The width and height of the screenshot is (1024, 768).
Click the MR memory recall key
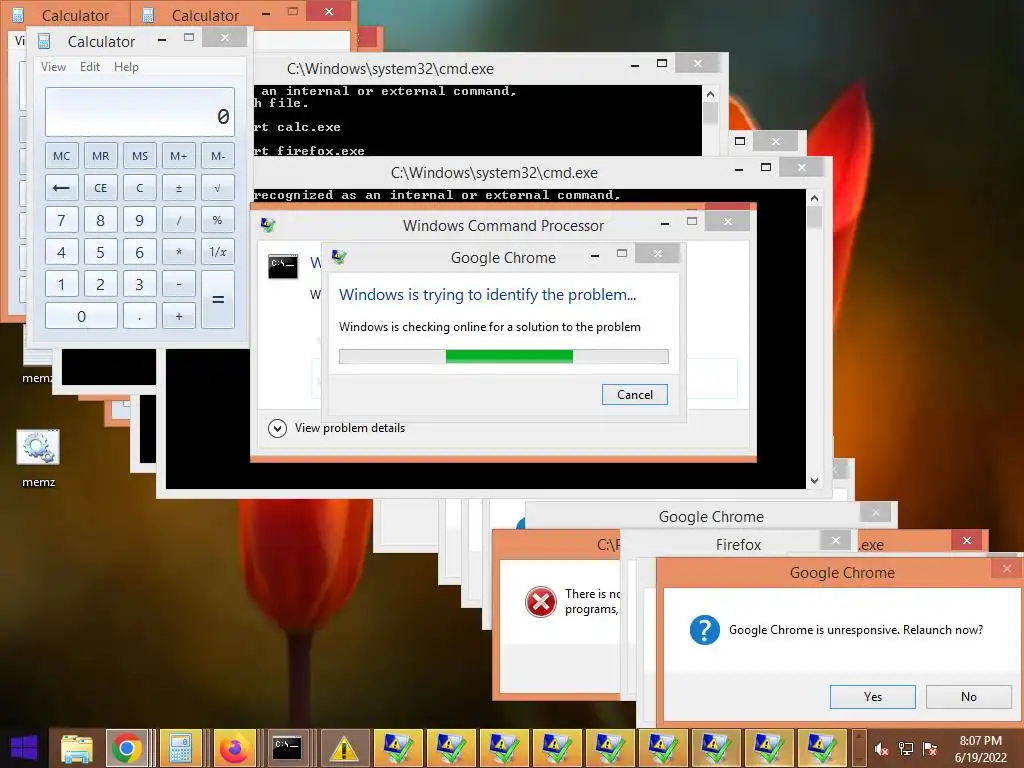click(101, 156)
